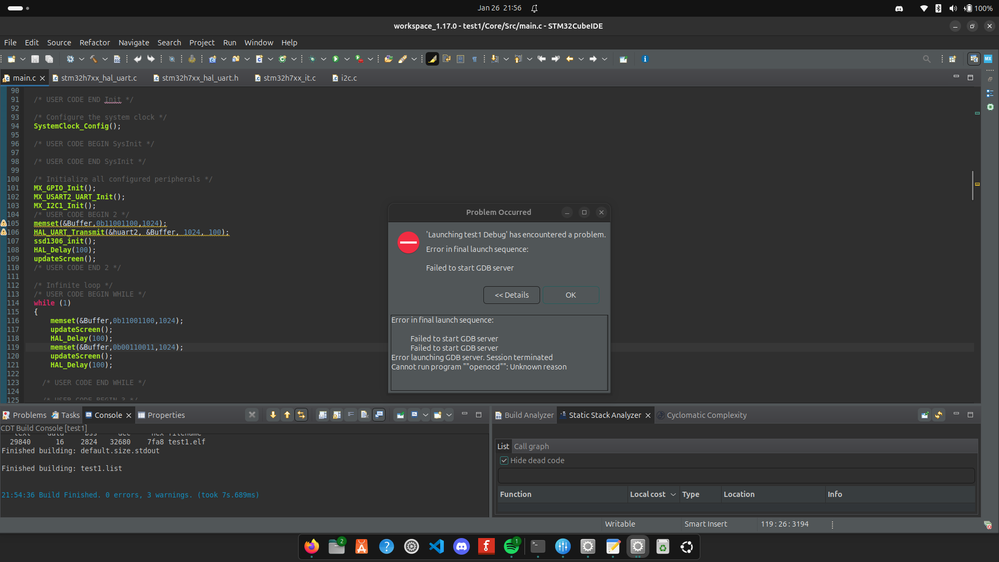This screenshot has height=562, width=999.
Task: Click the Scroll Down arrow in Console toolbar
Action: coord(273,415)
